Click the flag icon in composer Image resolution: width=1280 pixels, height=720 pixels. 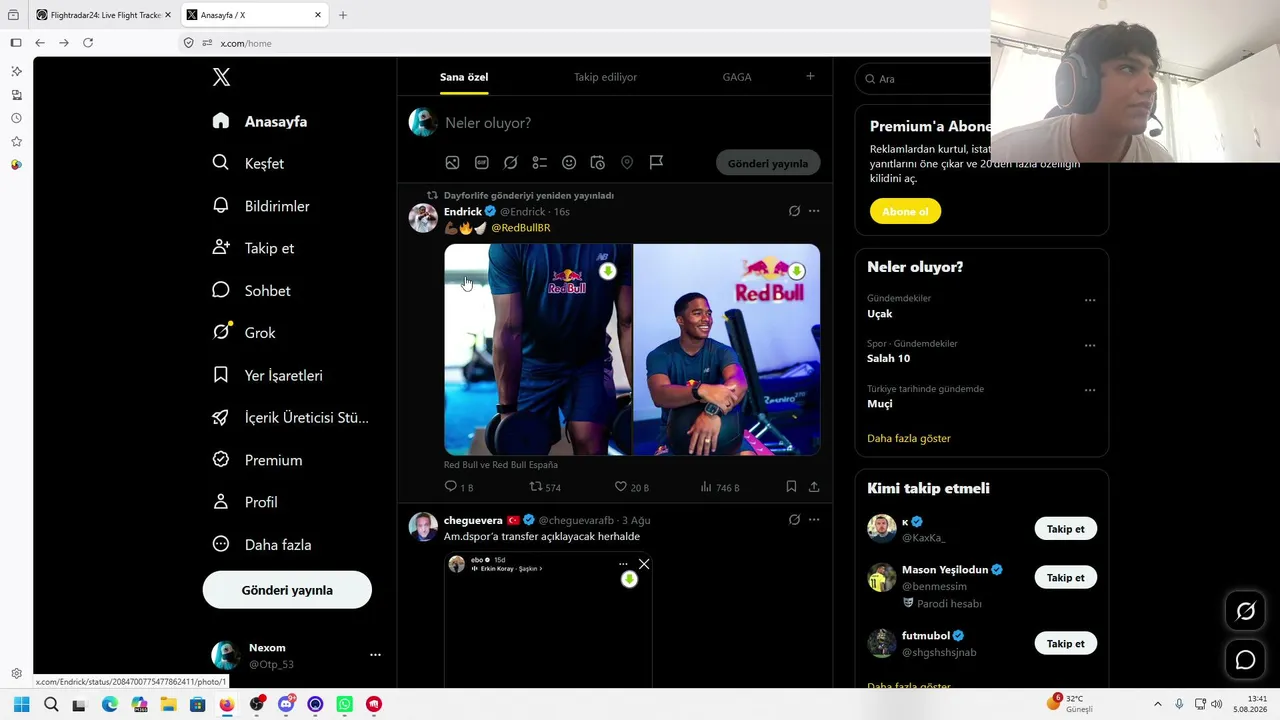[x=656, y=163]
